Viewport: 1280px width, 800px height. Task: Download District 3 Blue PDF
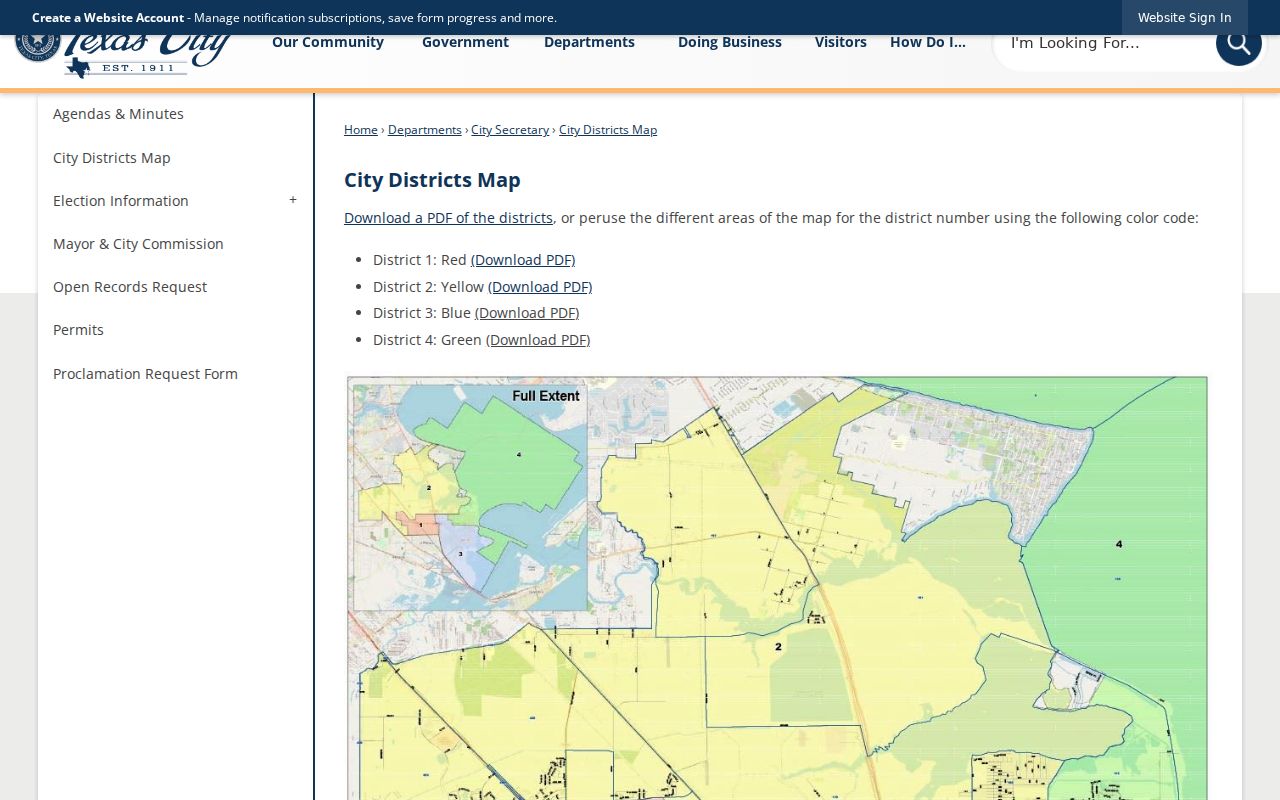[x=527, y=313]
